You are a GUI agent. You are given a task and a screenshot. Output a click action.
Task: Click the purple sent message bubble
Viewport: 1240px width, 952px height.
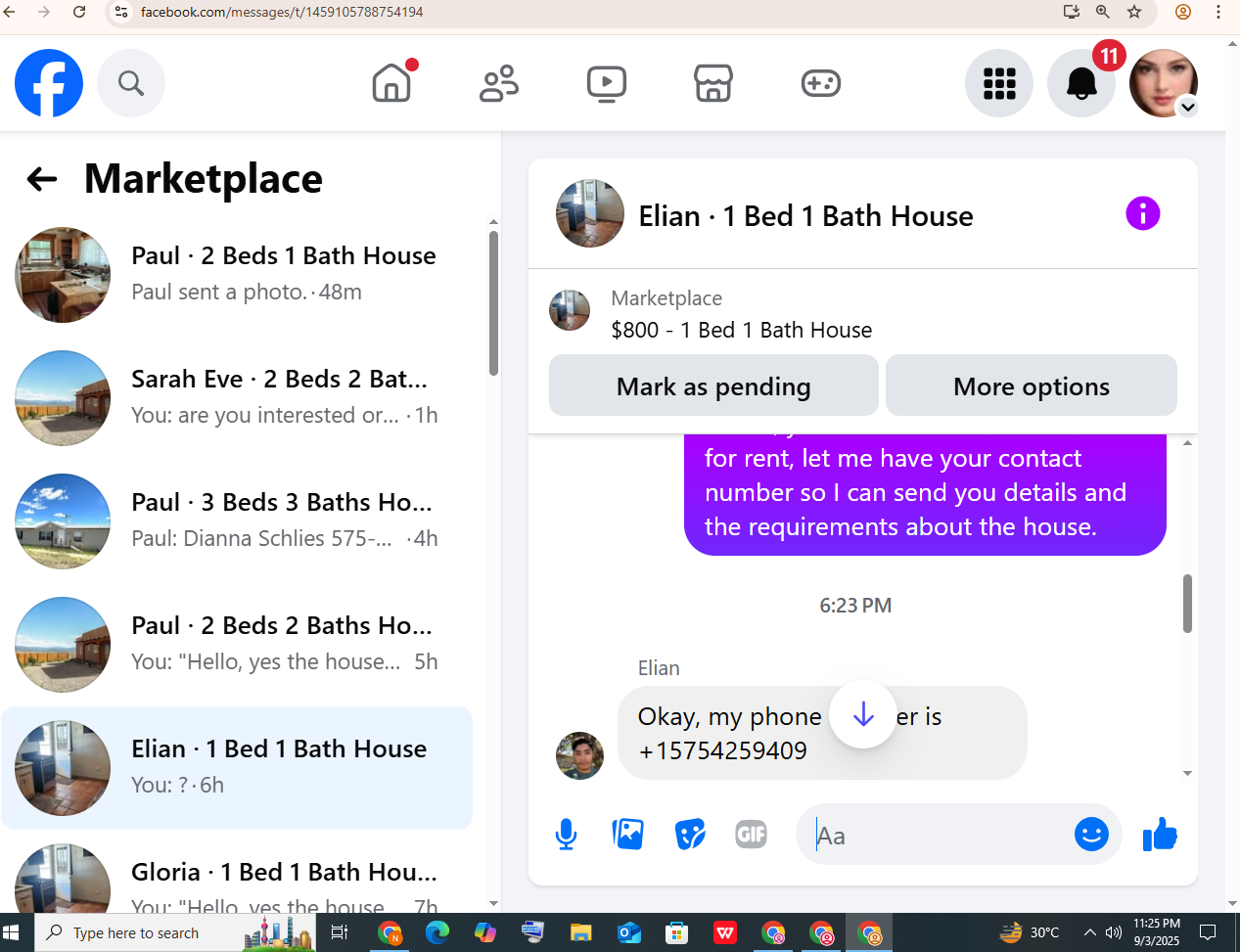tap(925, 493)
